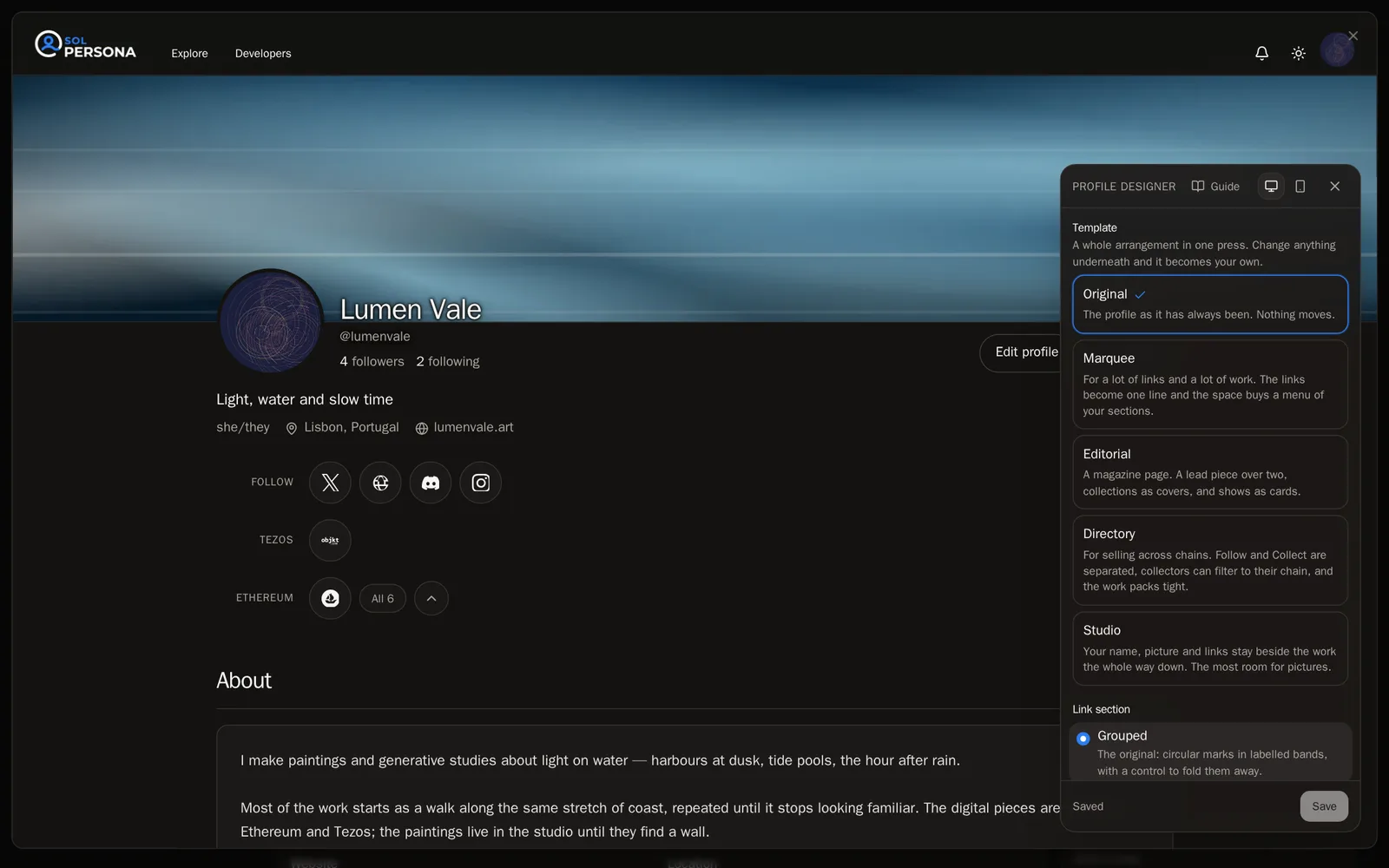This screenshot has width=1389, height=868.
Task: Open the Discord follow icon
Action: (x=431, y=483)
